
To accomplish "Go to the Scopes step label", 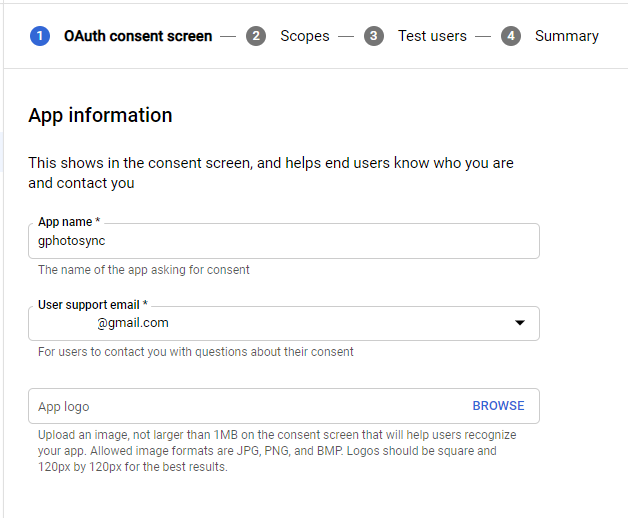I will click(304, 36).
